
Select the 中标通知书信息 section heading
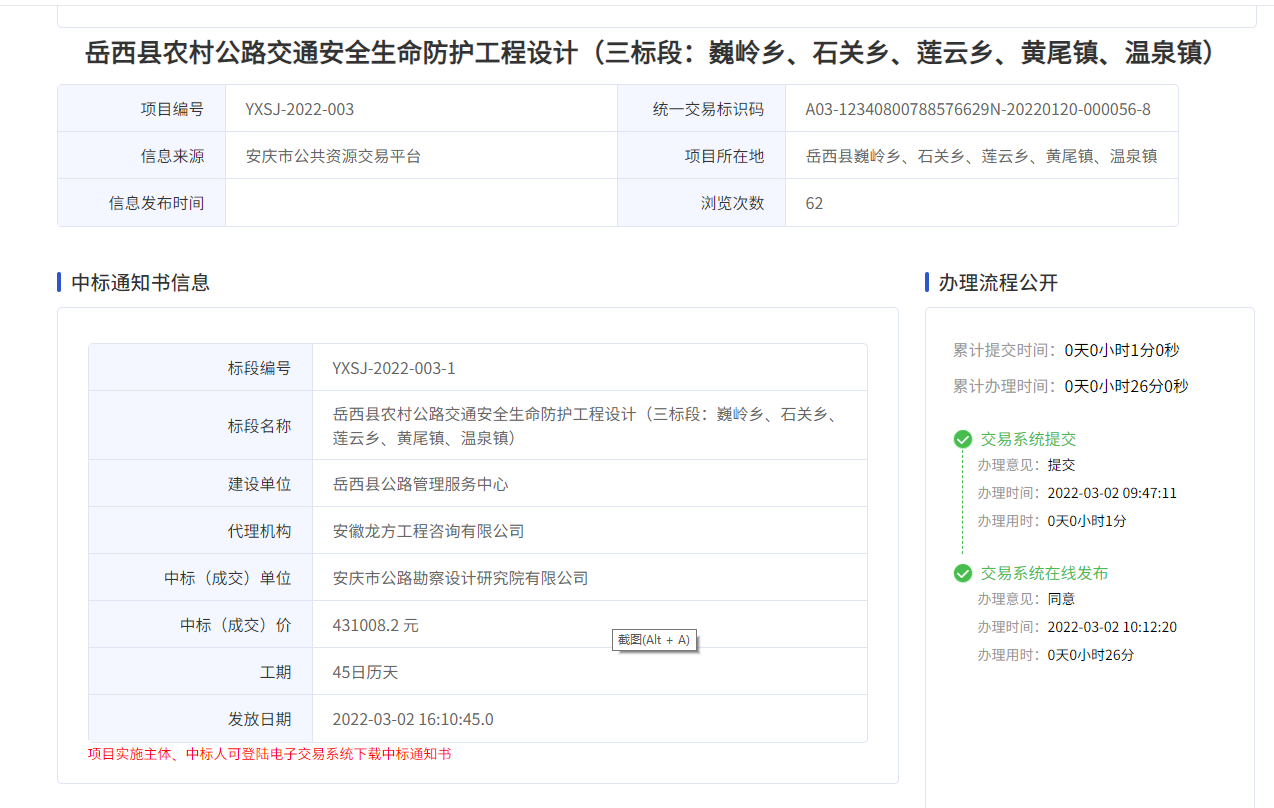140,283
